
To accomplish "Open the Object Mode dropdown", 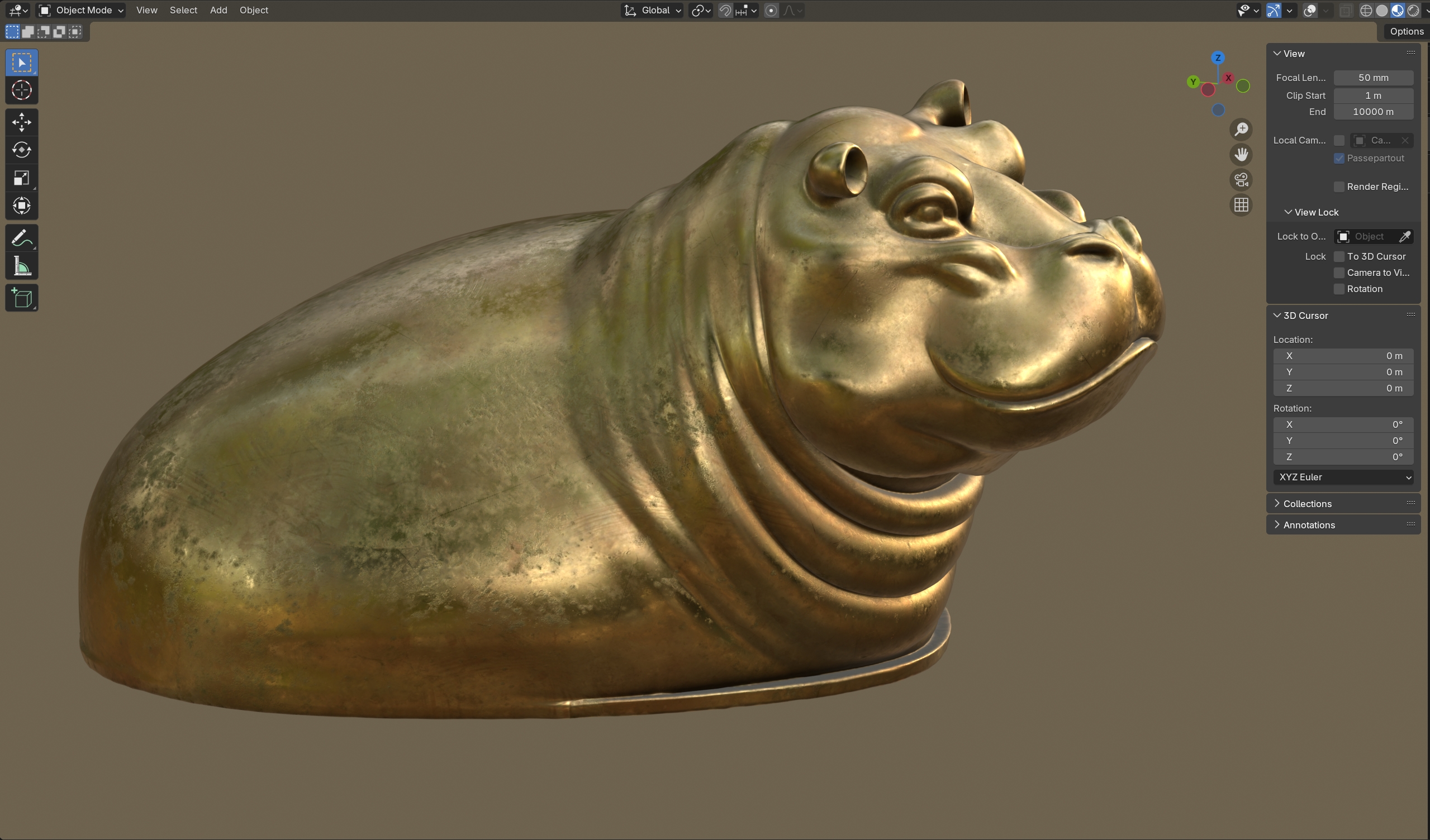I will click(81, 10).
